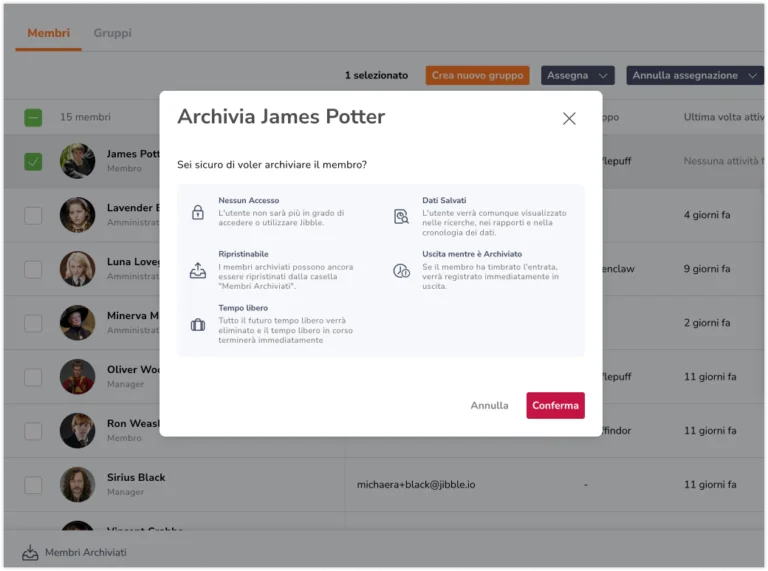The height and width of the screenshot is (571, 768).
Task: Open the Assegna dropdown
Action: 577,75
